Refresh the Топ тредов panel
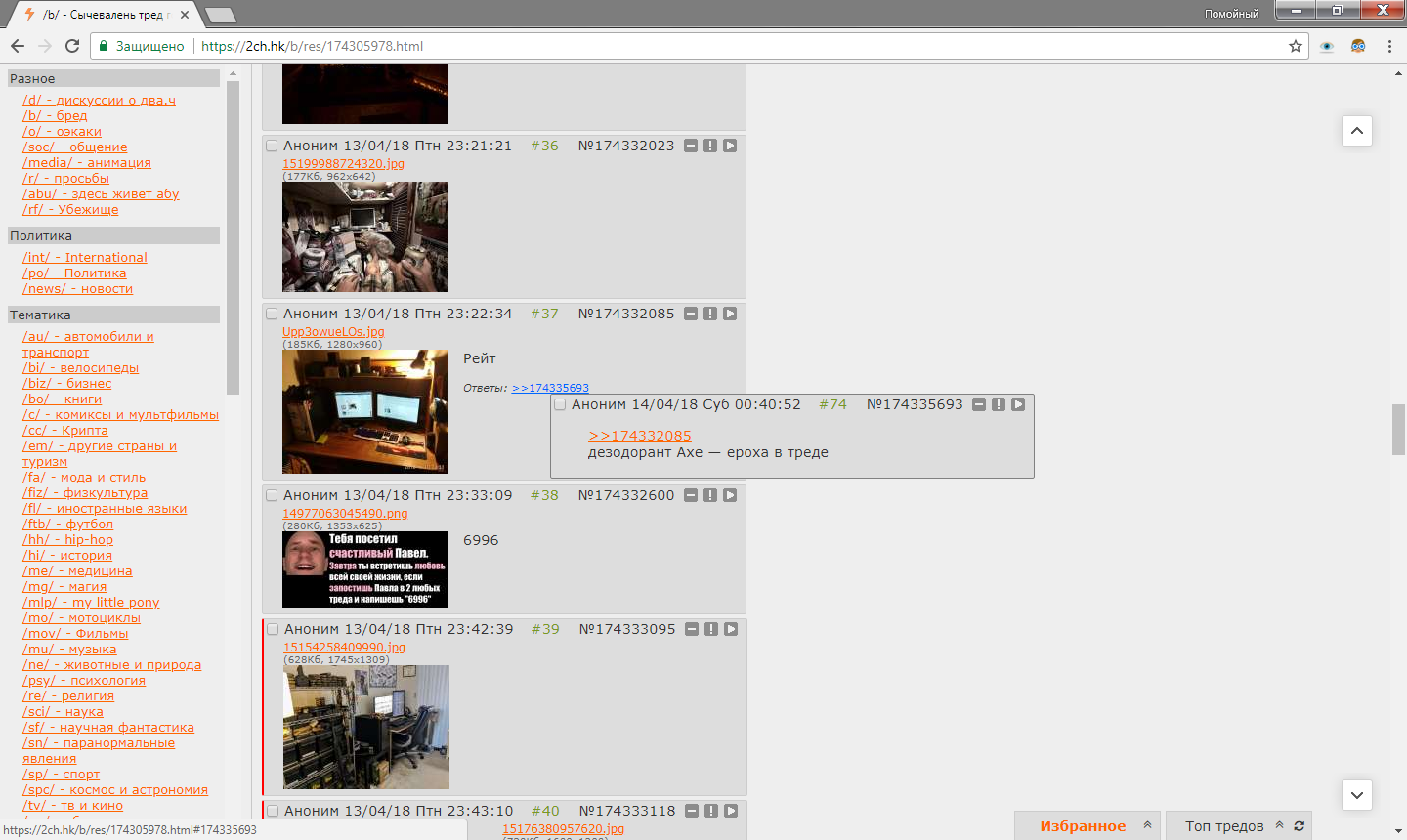Image resolution: width=1407 pixels, height=840 pixels. 1300,825
